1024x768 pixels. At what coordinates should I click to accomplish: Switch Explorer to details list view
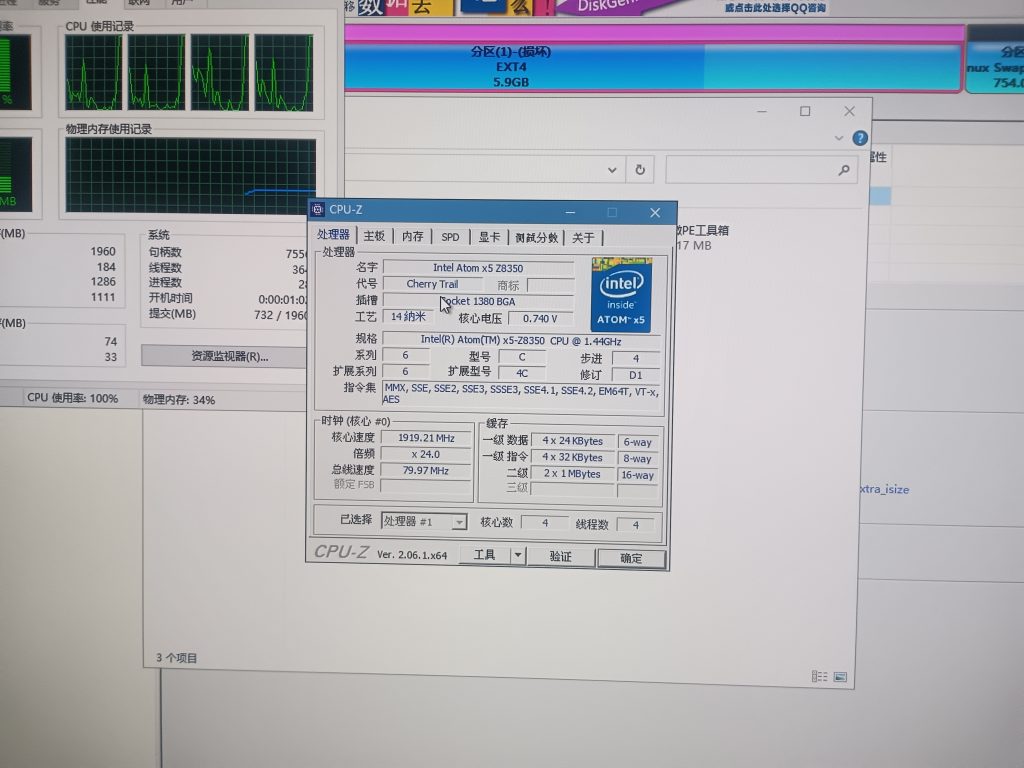point(819,677)
